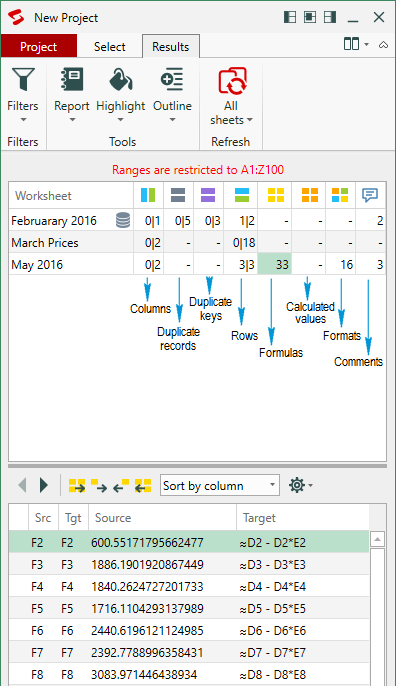Open the gear settings menu
Image resolution: width=396 pixels, height=686 pixels.
click(x=301, y=485)
